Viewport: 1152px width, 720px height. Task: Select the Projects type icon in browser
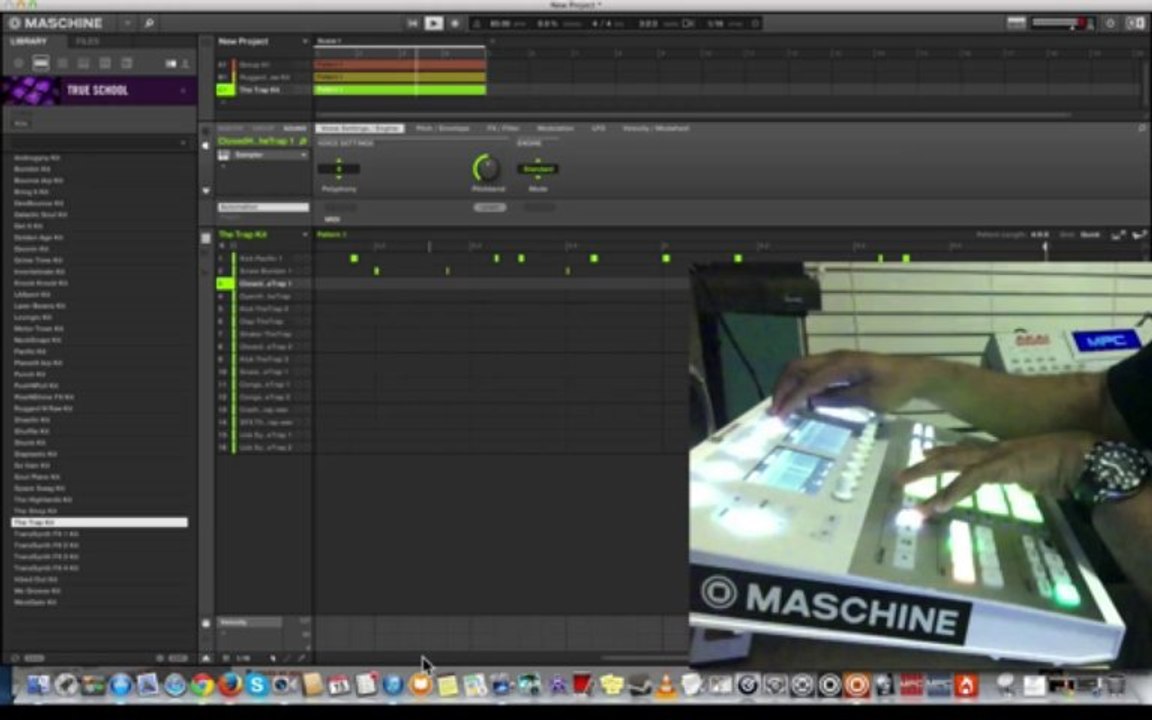[19, 64]
